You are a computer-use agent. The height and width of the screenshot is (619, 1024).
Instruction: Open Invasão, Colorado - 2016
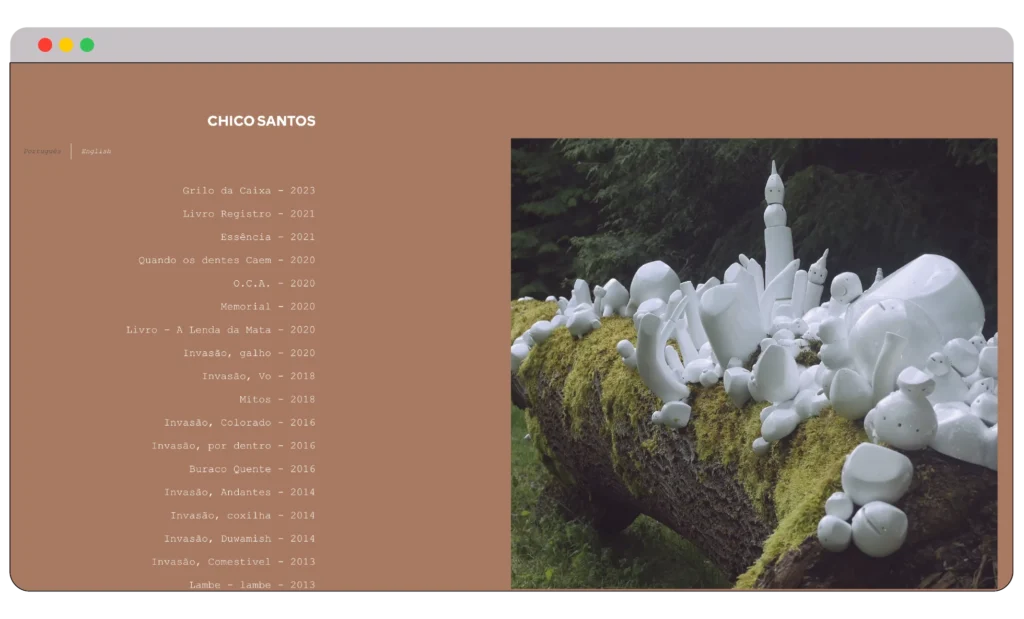[x=239, y=423]
